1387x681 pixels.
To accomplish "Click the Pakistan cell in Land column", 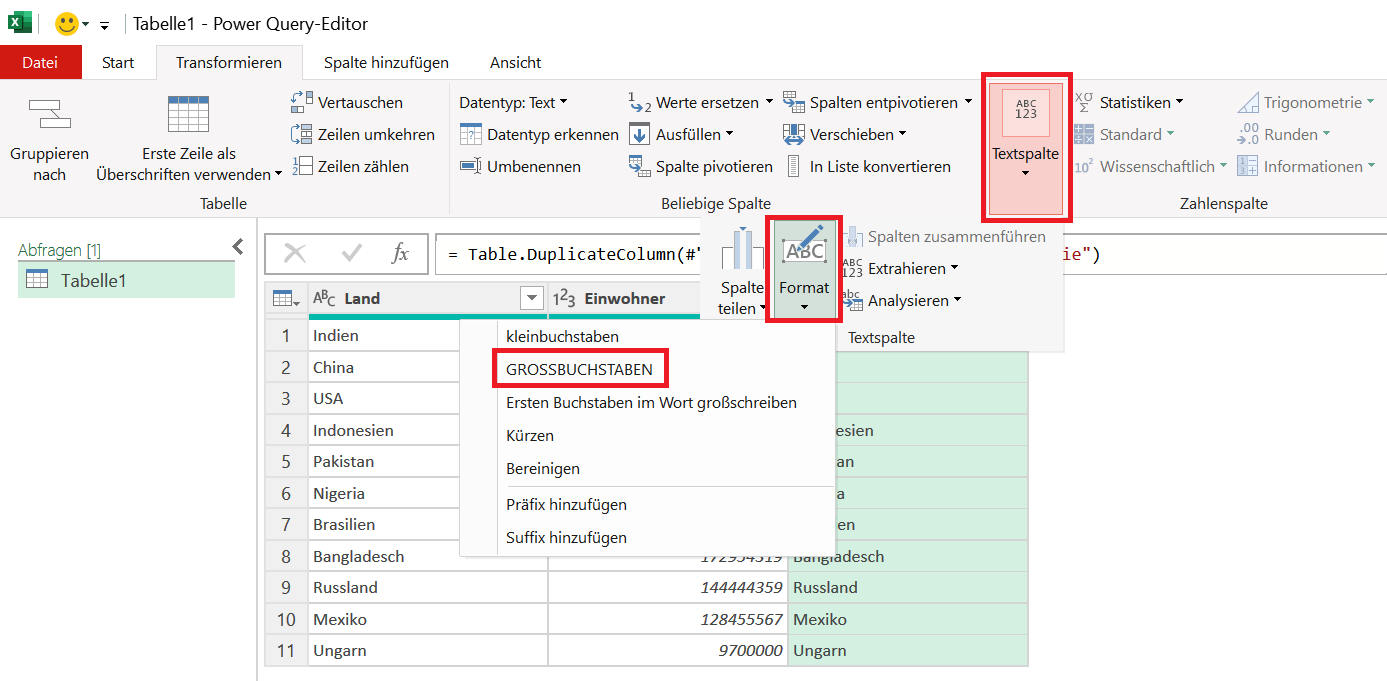I will coord(385,461).
